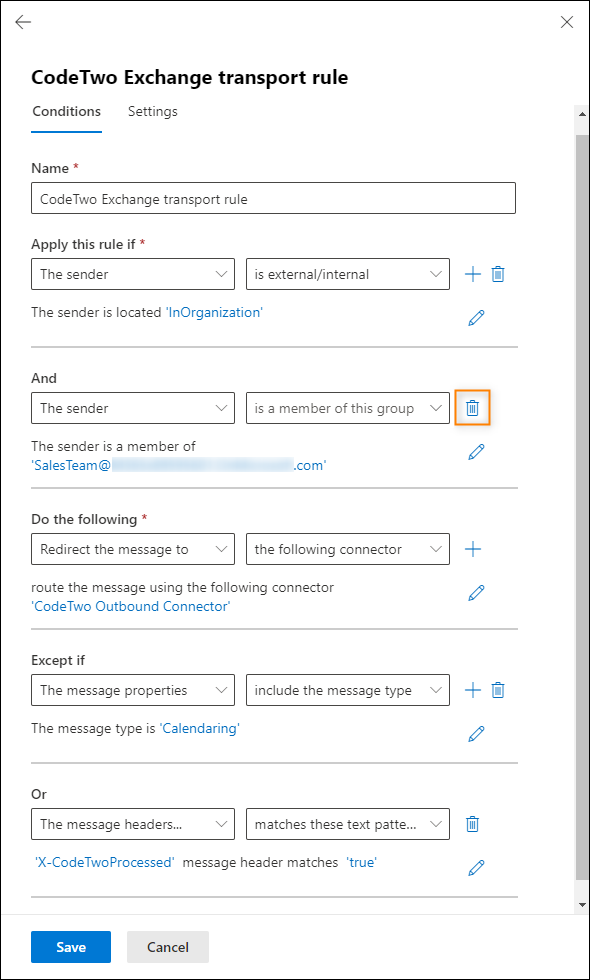Add an action with the plus icon in Do the following

(x=473, y=549)
